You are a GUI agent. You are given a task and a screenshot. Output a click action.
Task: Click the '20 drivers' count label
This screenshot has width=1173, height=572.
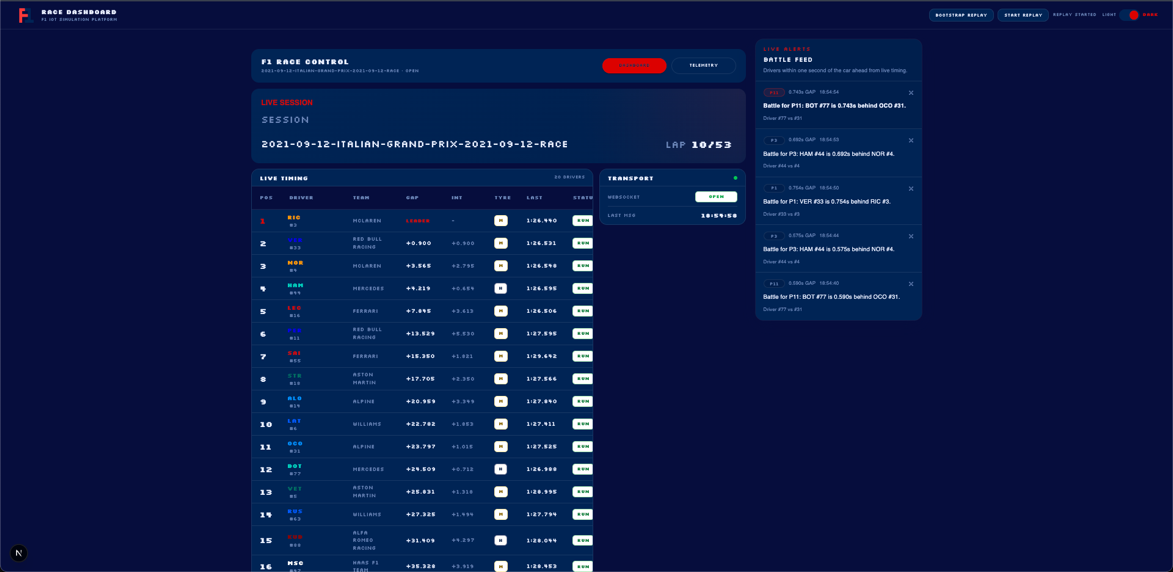pyautogui.click(x=569, y=177)
